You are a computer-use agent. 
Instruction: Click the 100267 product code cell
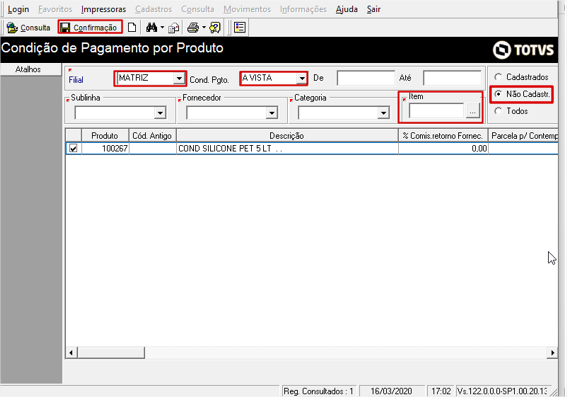point(105,149)
